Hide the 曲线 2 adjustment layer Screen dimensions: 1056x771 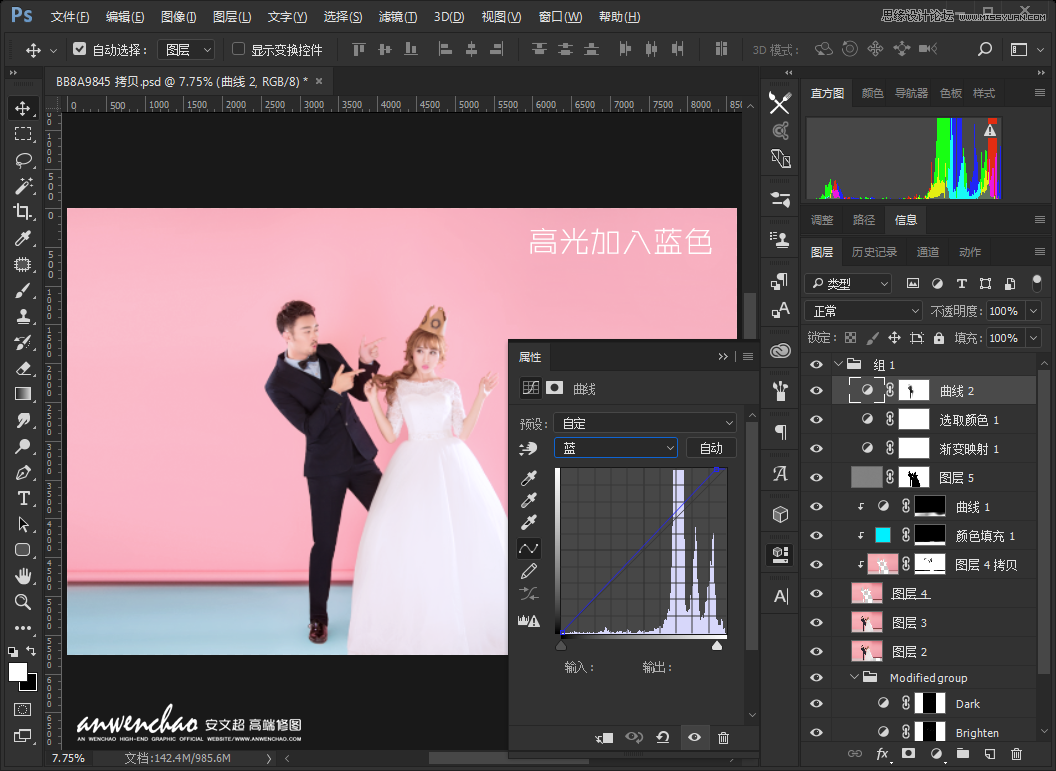(816, 390)
